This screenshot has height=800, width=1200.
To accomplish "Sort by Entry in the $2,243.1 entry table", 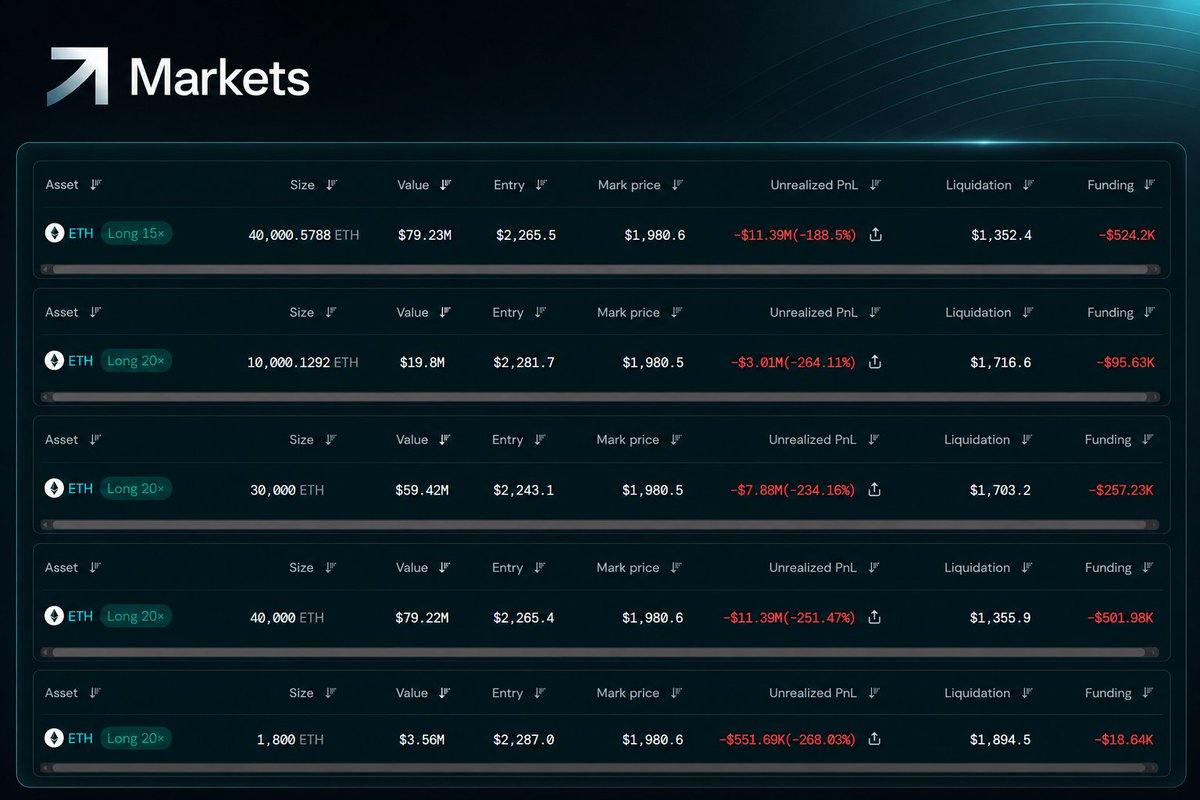I will click(x=540, y=440).
